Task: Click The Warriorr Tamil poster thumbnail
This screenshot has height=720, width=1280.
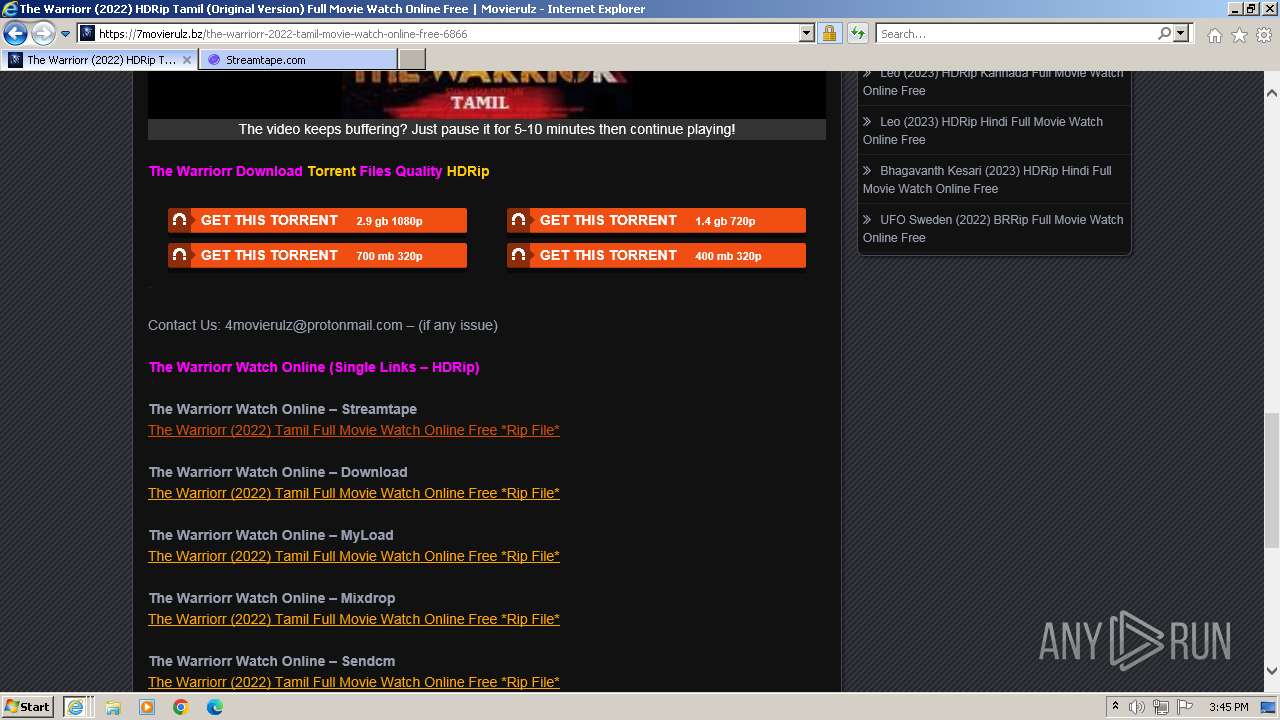Action: [486, 94]
